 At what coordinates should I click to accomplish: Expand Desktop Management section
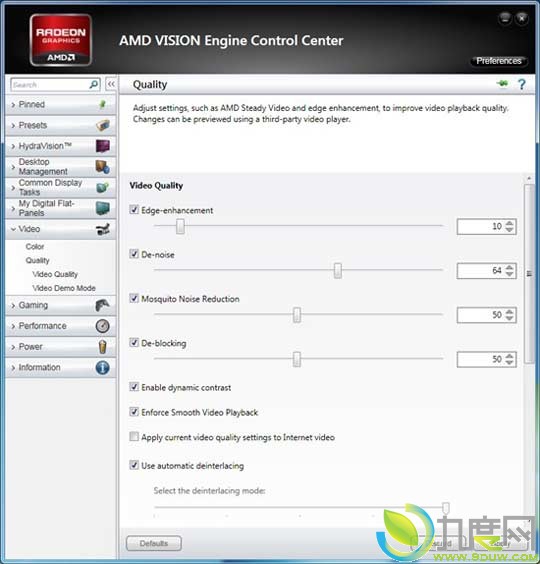(13, 167)
